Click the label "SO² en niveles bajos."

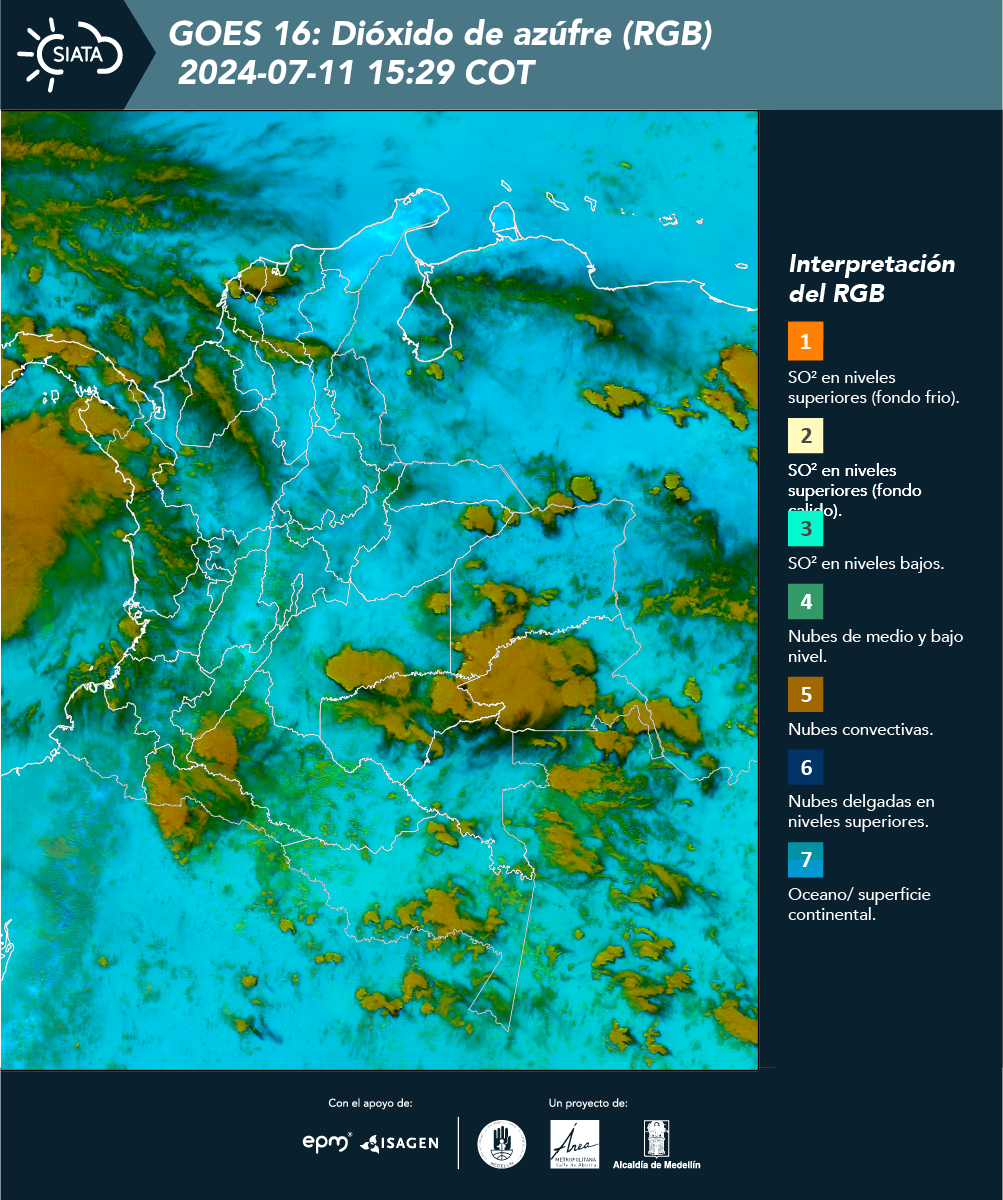[x=866, y=563]
